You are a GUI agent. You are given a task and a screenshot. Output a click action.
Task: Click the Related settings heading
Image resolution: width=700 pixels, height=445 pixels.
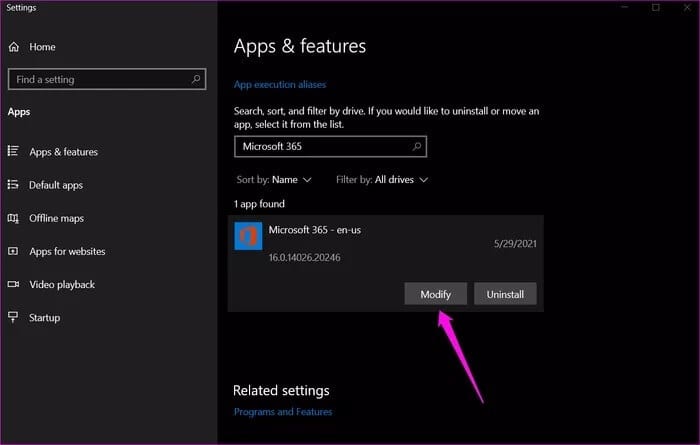point(281,391)
